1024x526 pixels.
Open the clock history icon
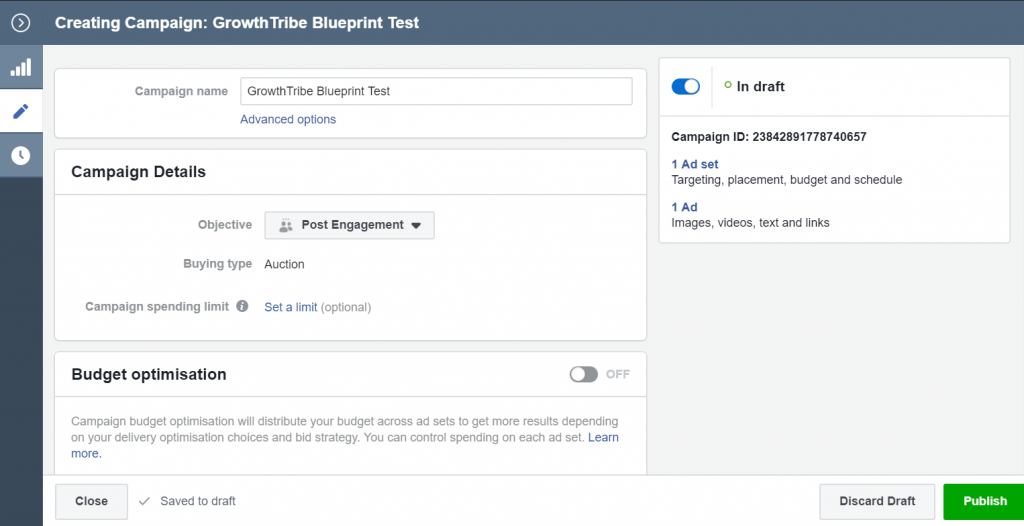point(21,156)
